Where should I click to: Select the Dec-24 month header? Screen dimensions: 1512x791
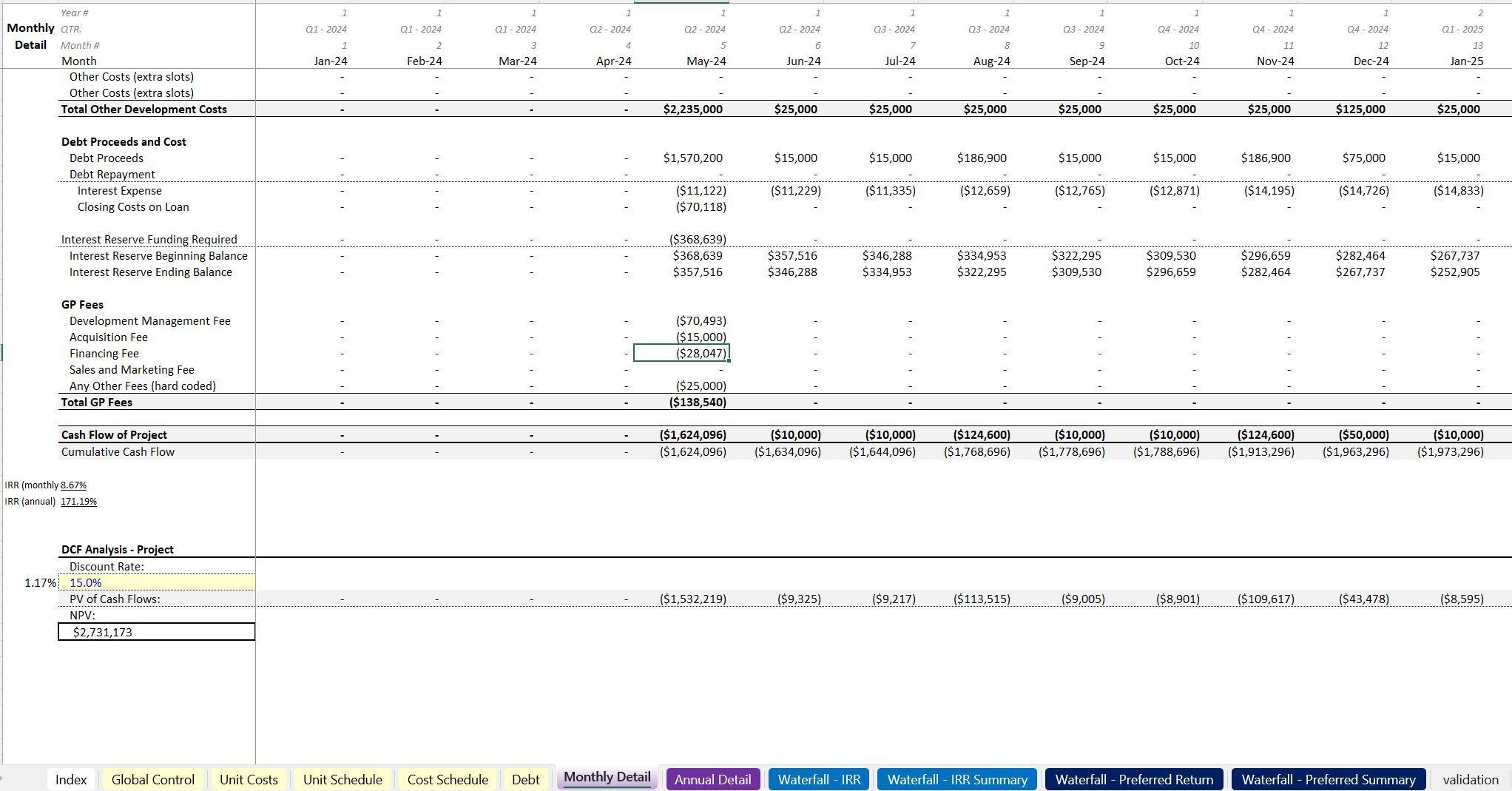click(x=1371, y=61)
